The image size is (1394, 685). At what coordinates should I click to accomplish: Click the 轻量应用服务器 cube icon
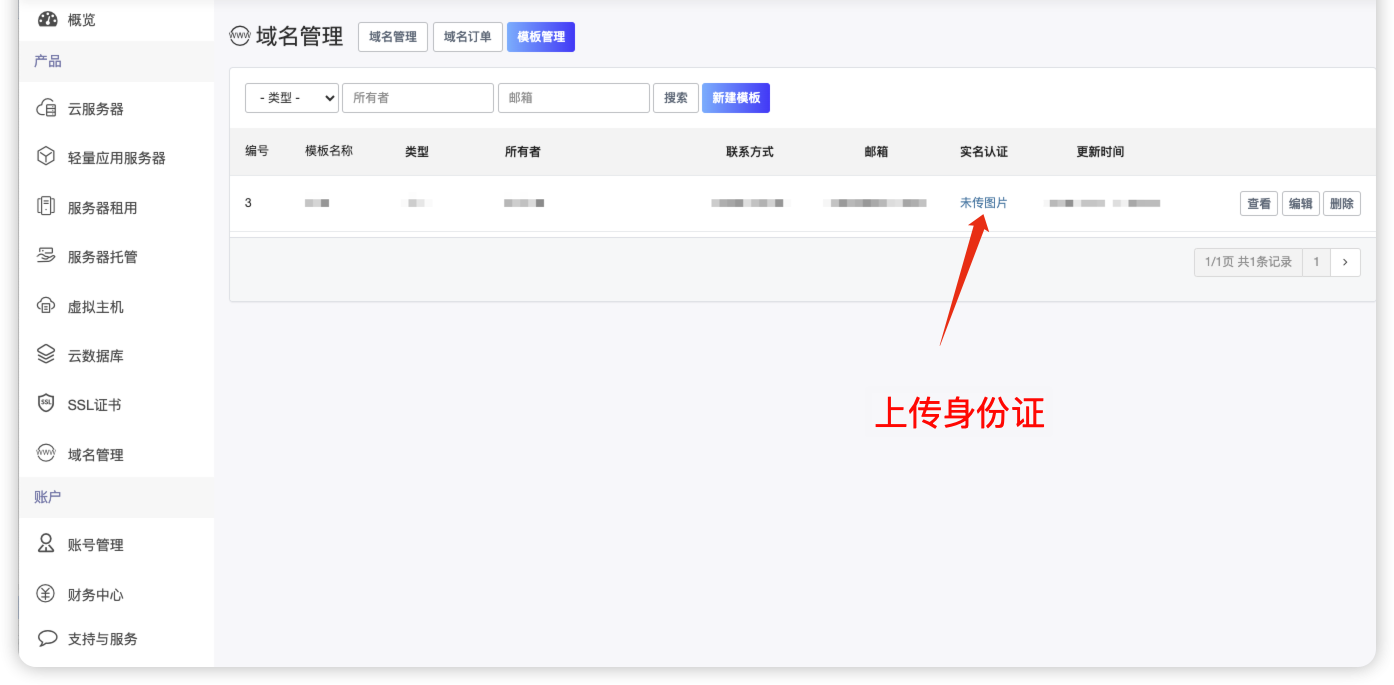(x=46, y=157)
